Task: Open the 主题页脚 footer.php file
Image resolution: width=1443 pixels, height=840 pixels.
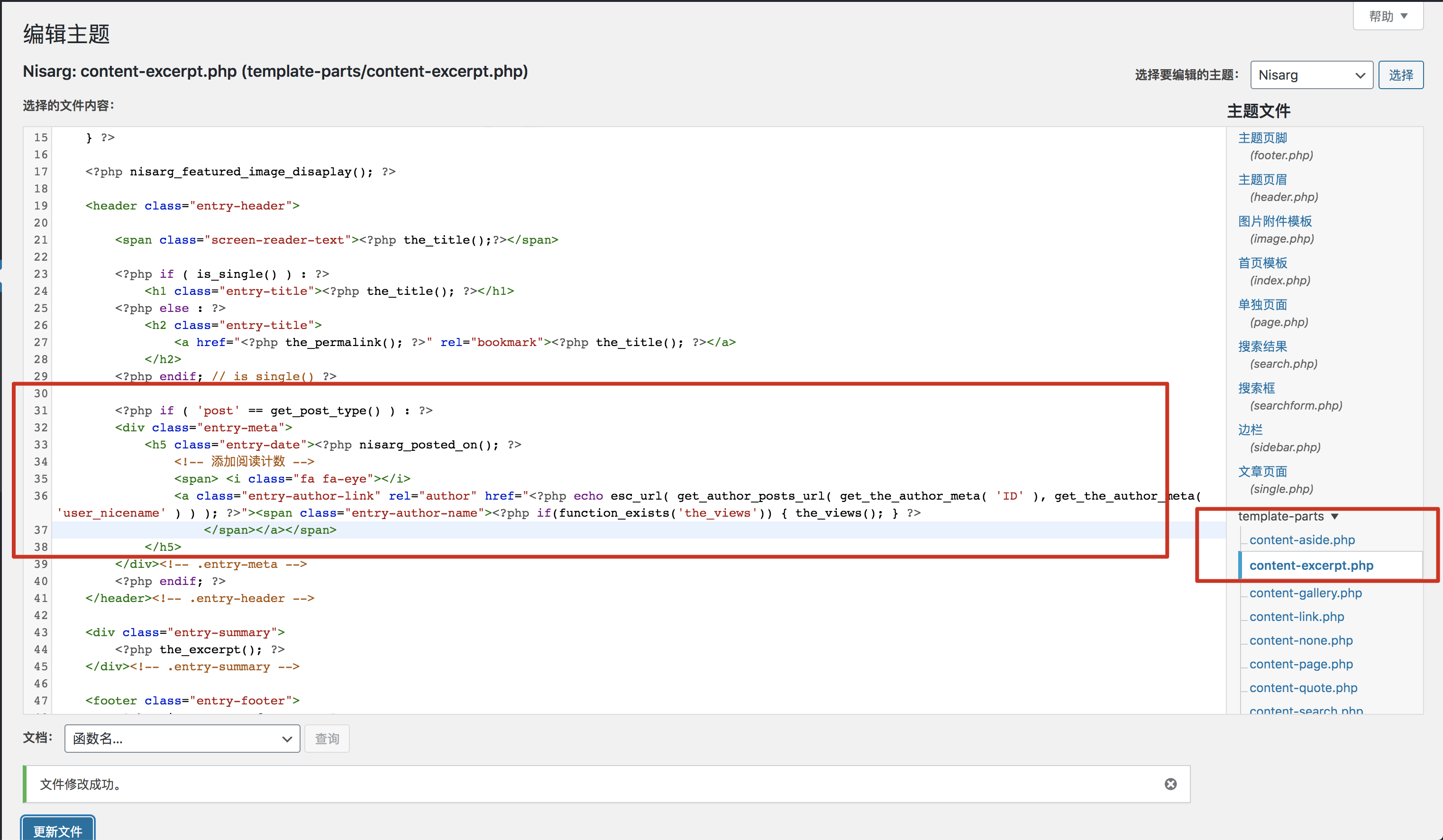Action: point(1262,138)
